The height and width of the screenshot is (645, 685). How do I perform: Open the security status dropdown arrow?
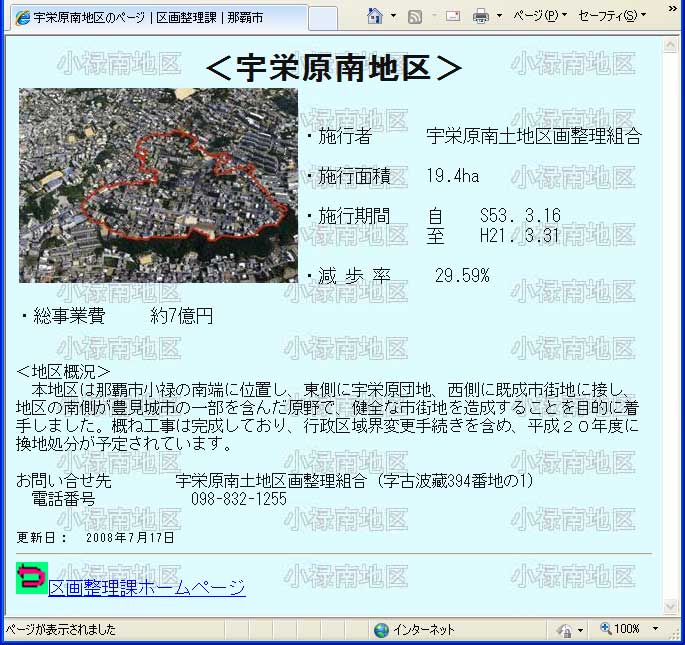[580, 630]
